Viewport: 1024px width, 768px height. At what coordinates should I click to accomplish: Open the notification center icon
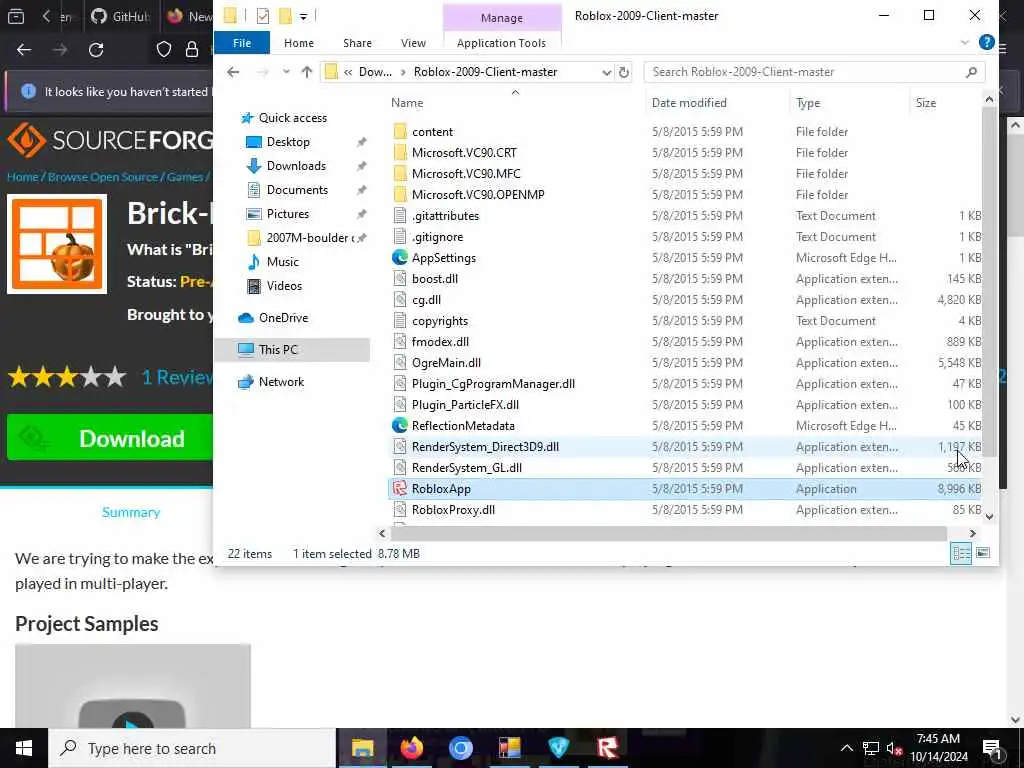tap(992, 748)
